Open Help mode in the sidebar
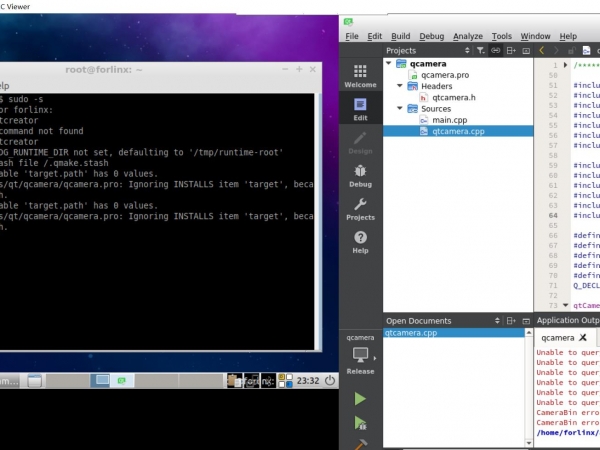600x450 pixels. point(360,241)
